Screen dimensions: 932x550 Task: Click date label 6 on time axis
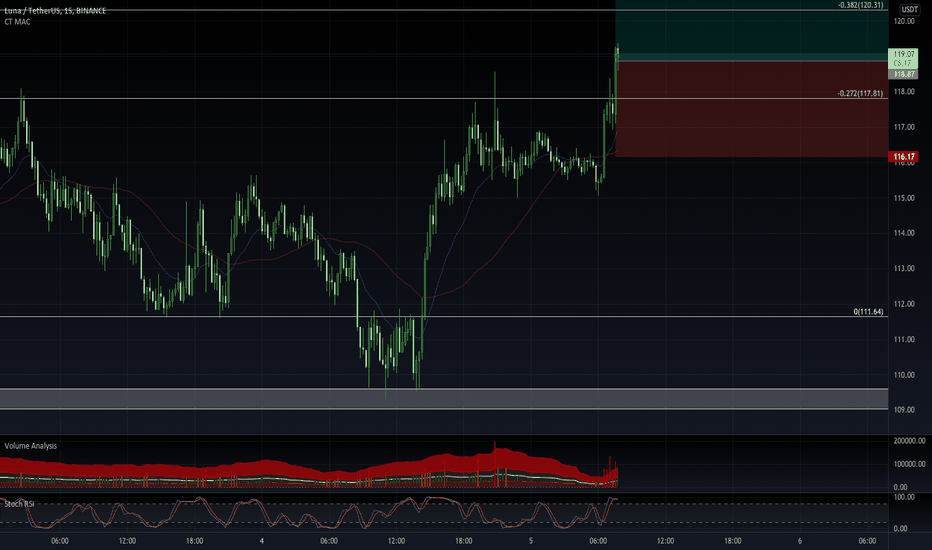(x=799, y=541)
